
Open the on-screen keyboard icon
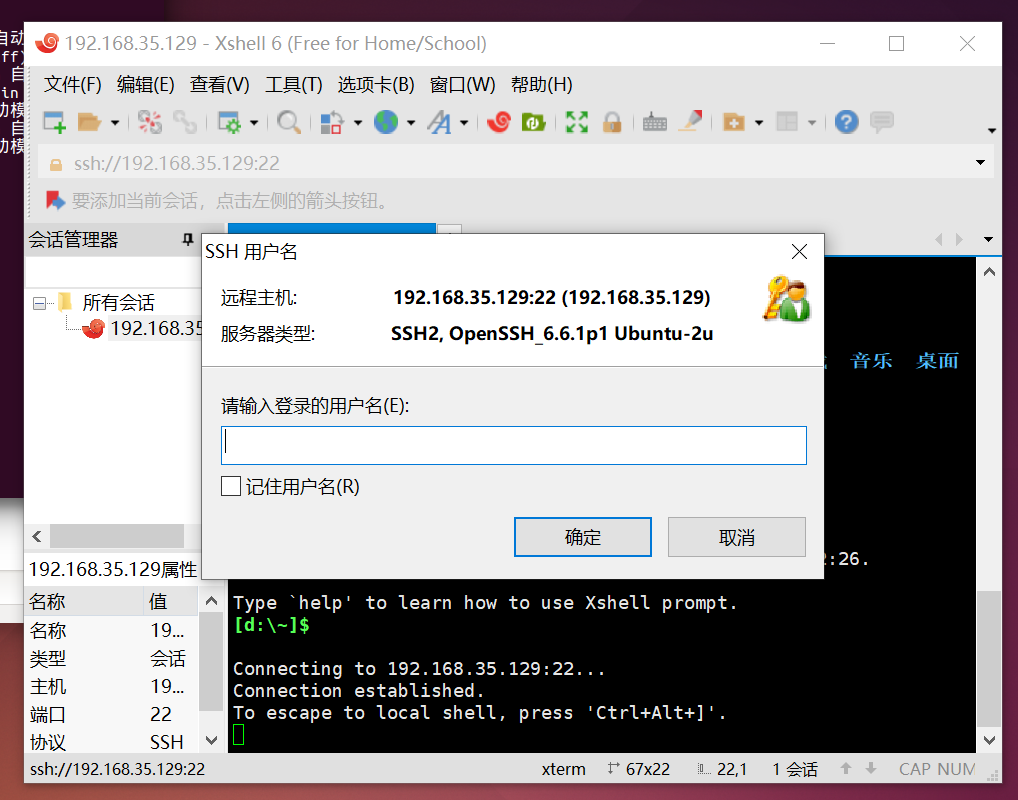pyautogui.click(x=654, y=122)
